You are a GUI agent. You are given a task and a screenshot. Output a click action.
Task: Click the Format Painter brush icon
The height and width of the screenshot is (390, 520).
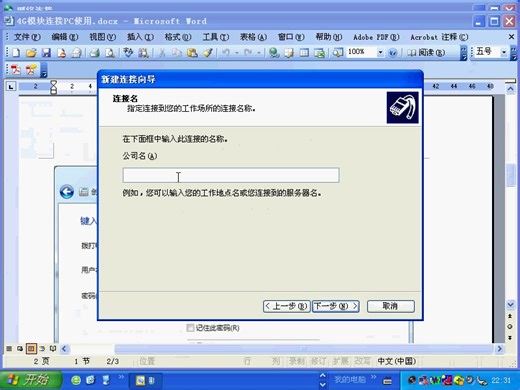click(x=208, y=52)
